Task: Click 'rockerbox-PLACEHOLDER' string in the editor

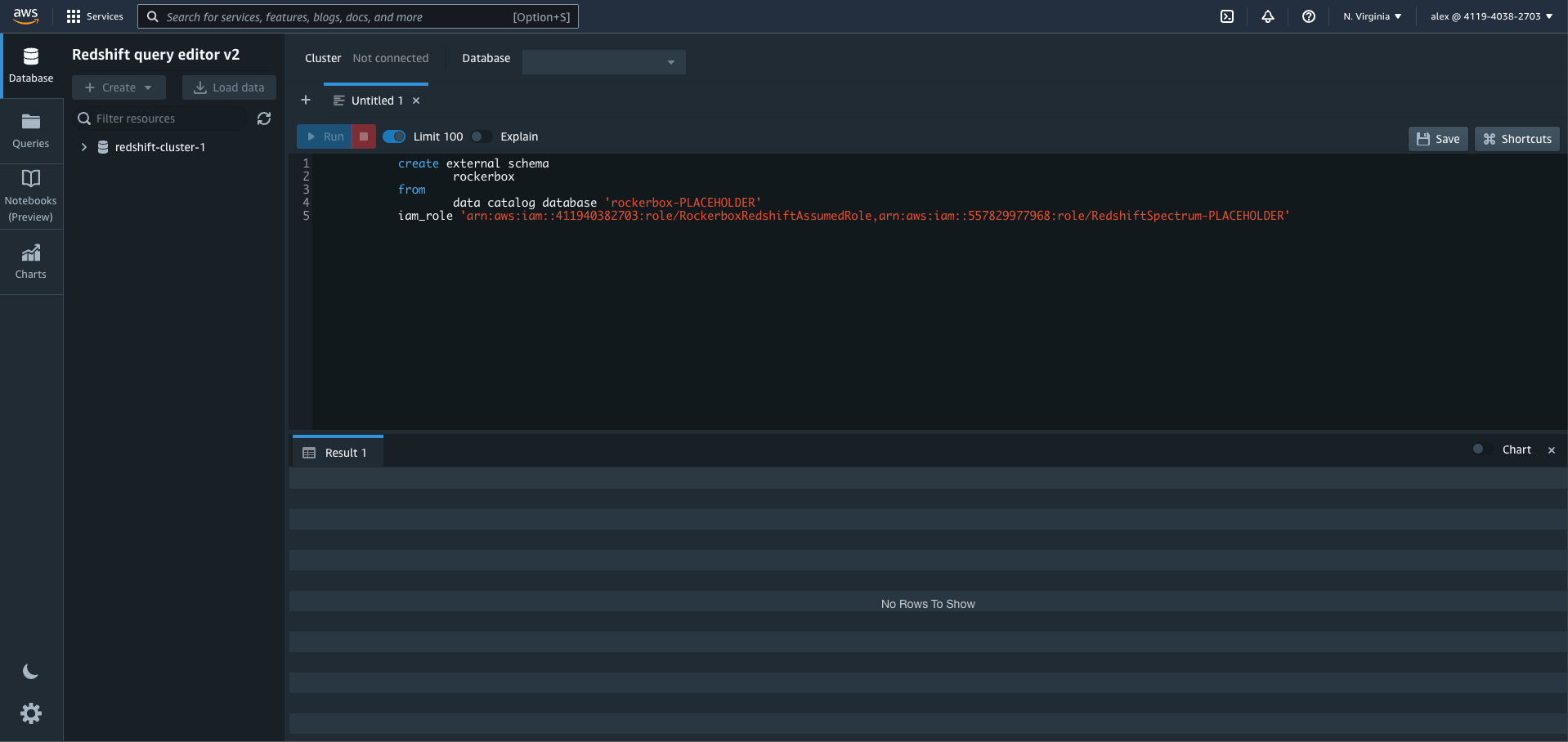Action: [683, 203]
